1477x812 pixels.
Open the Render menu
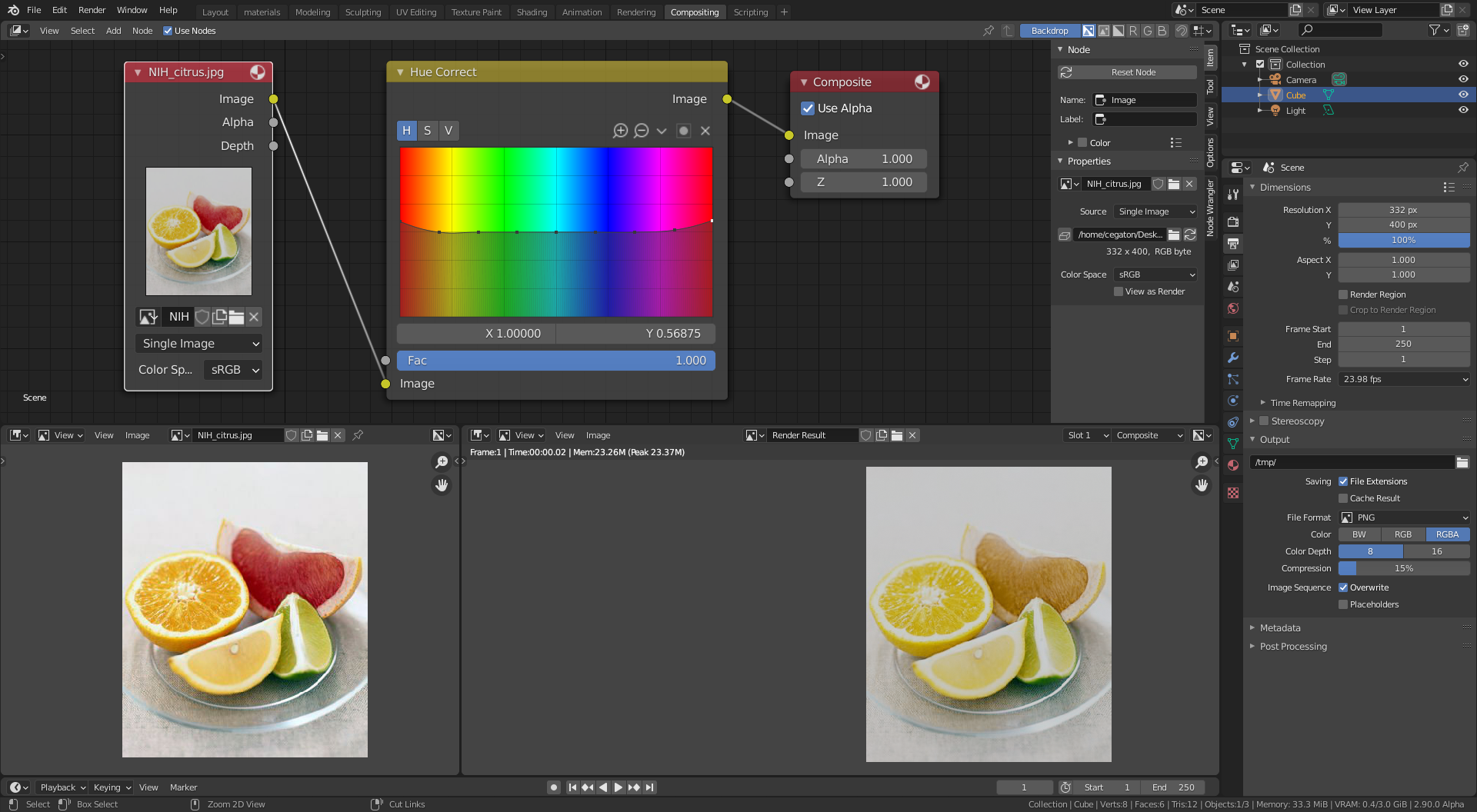(x=92, y=10)
